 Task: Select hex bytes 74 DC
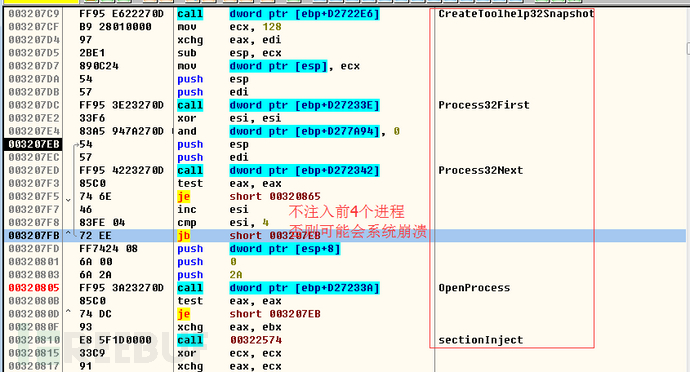pos(95,314)
